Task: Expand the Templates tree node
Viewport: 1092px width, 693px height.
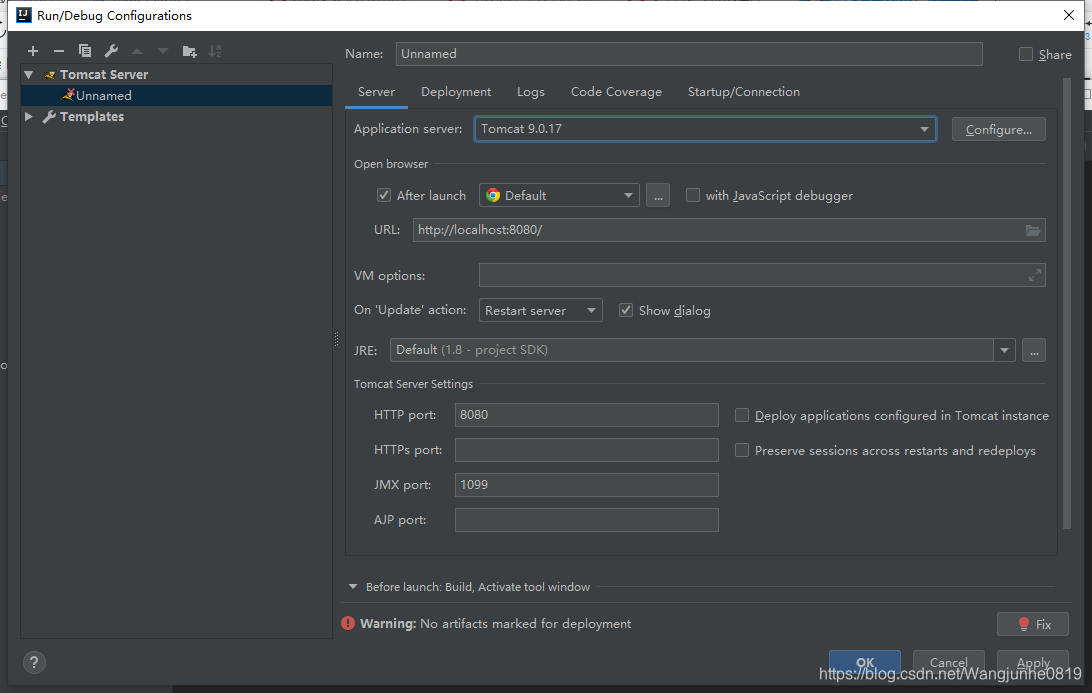Action: tap(29, 116)
